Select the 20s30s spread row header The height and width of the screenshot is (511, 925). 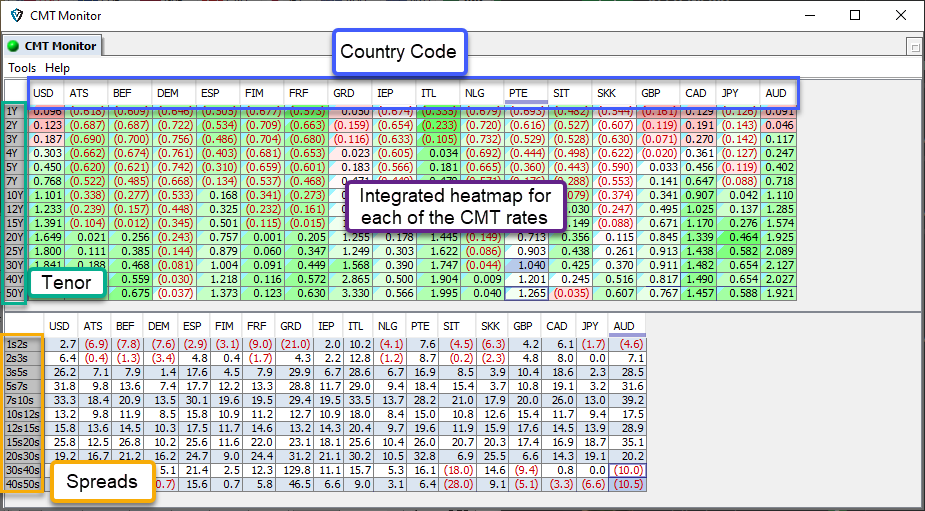pyautogui.click(x=23, y=456)
